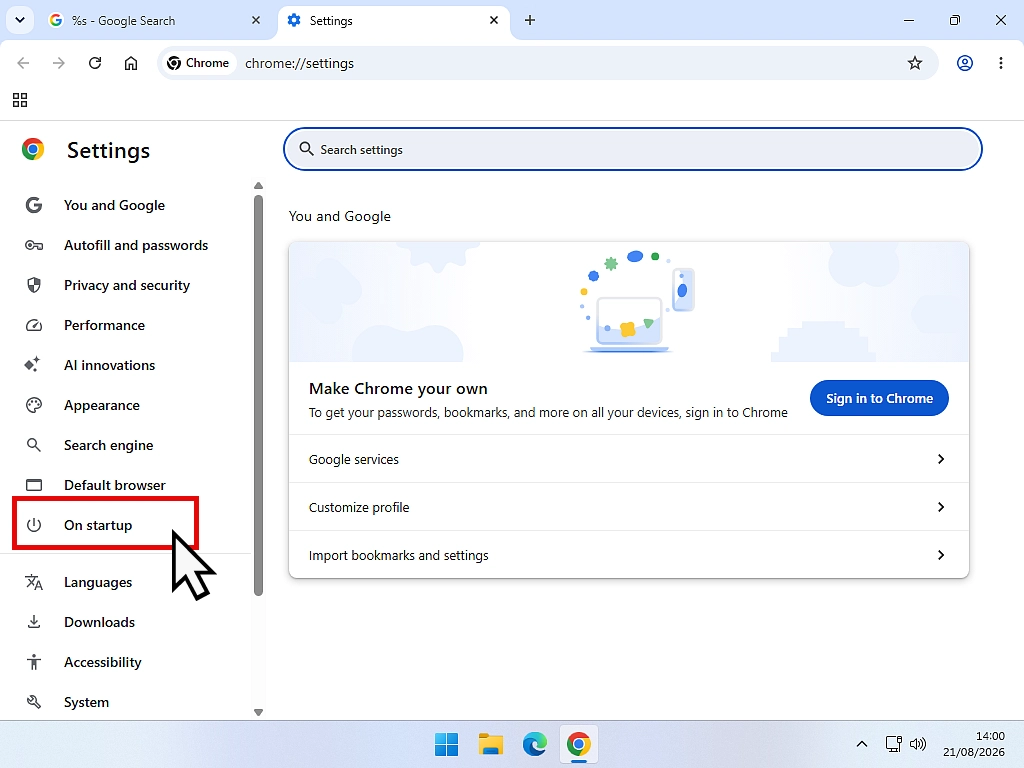Click the sparkle AI innovations icon
Screen dimensions: 1024x768
click(32, 364)
